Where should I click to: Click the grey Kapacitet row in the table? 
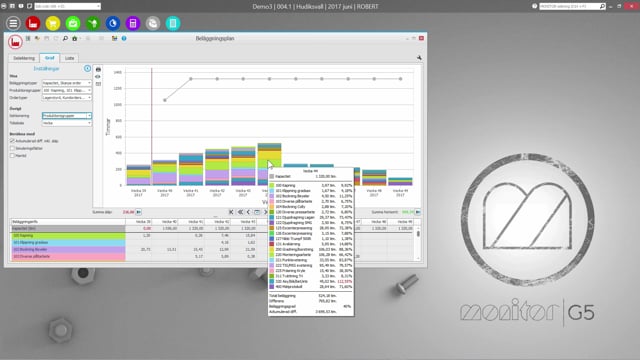tap(68, 229)
